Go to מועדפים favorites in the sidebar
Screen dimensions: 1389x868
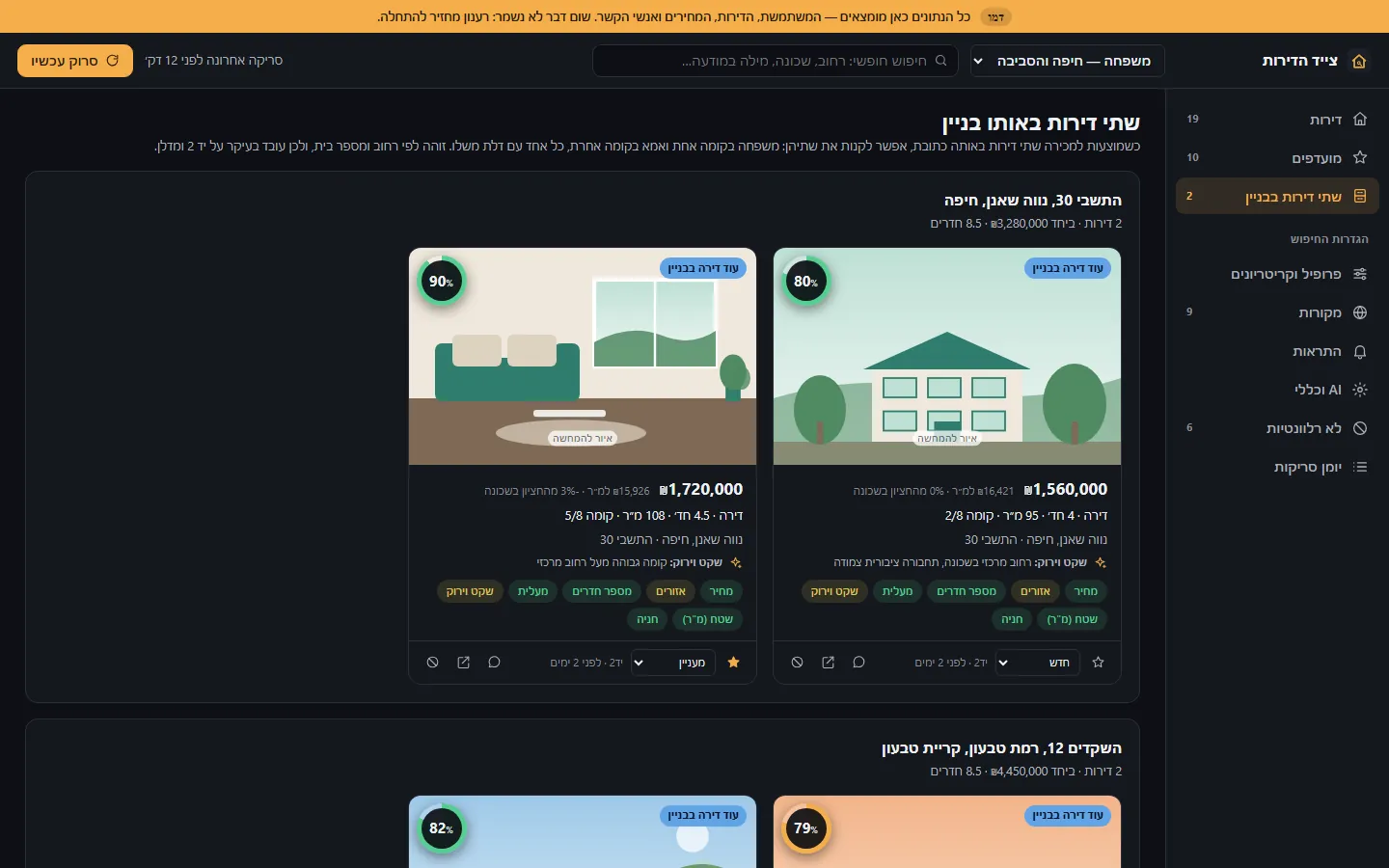1277,158
